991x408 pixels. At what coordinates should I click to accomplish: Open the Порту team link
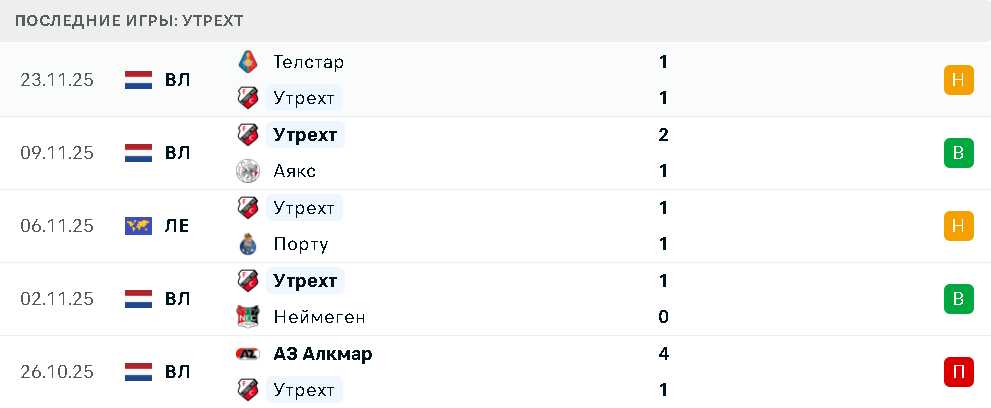pyautogui.click(x=300, y=244)
